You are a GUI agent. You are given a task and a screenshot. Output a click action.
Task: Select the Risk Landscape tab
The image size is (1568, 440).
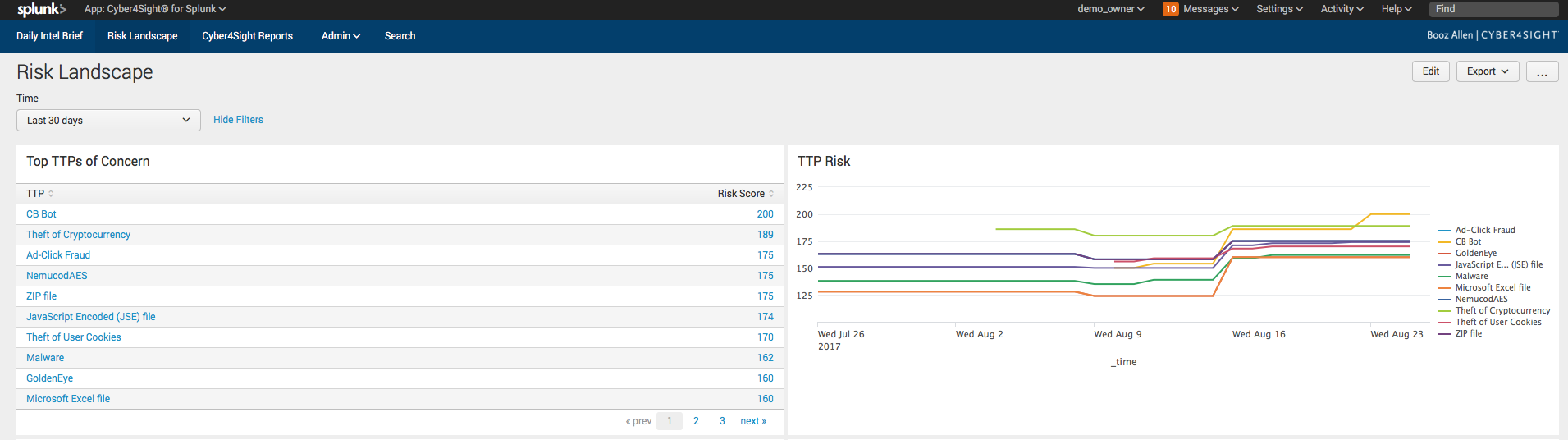(x=142, y=36)
